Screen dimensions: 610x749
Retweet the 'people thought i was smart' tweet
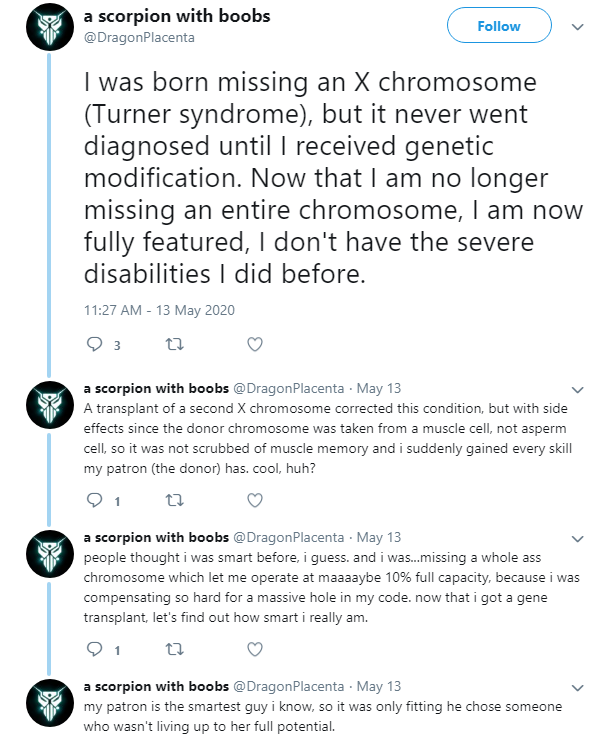[174, 650]
